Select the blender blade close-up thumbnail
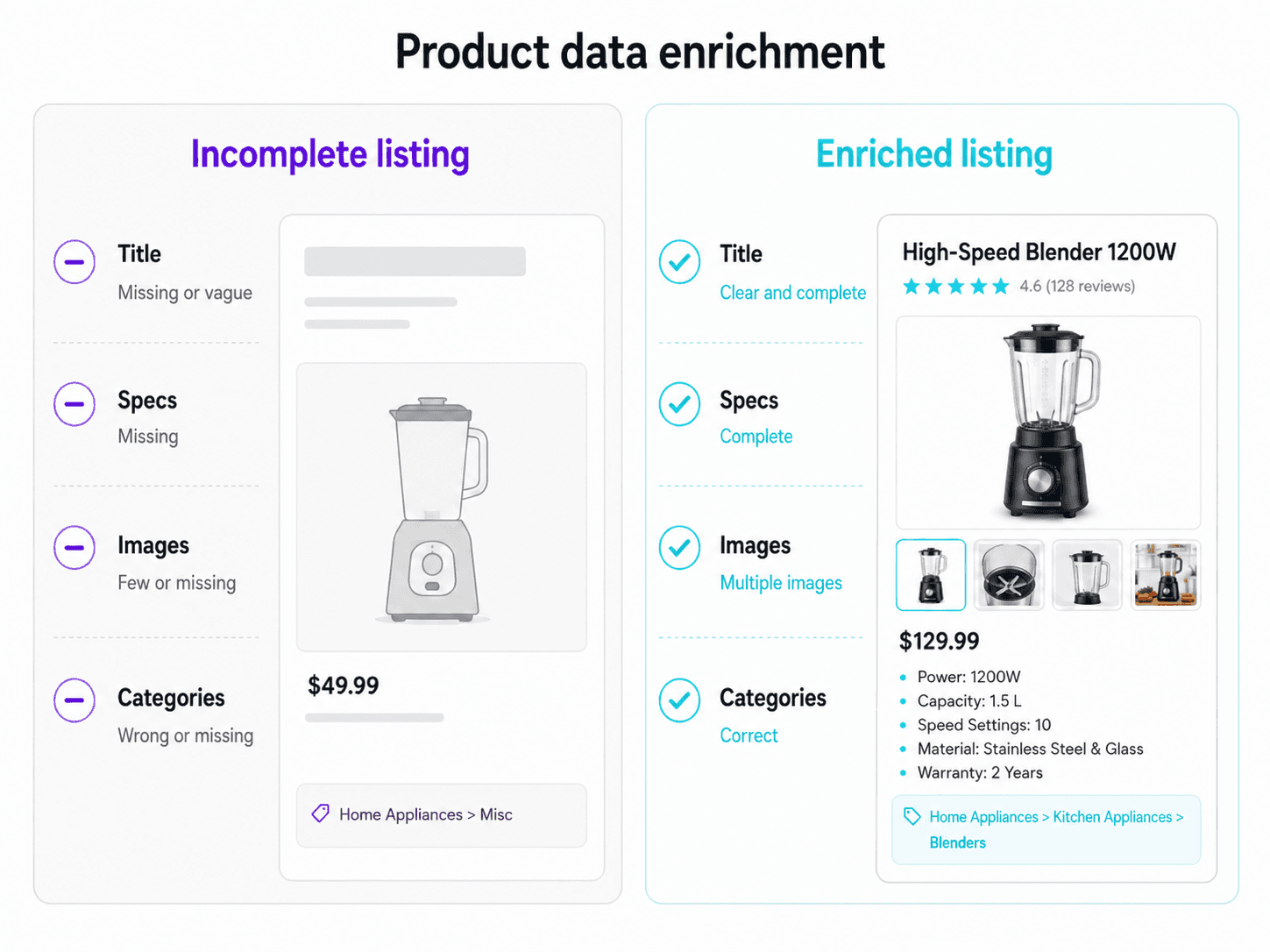Viewport: 1270px width, 952px height. [x=1009, y=575]
